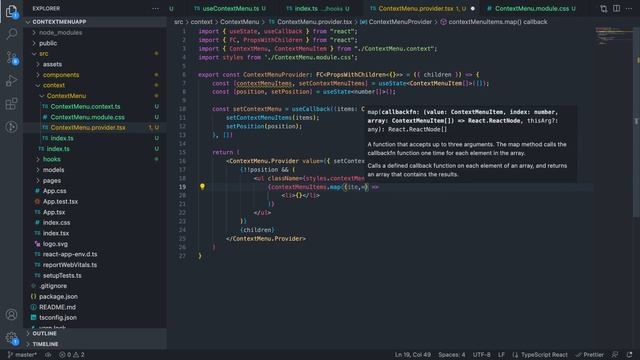640x360 pixels.
Task: Click the lightbulb quick fix icon
Action: [x=202, y=187]
